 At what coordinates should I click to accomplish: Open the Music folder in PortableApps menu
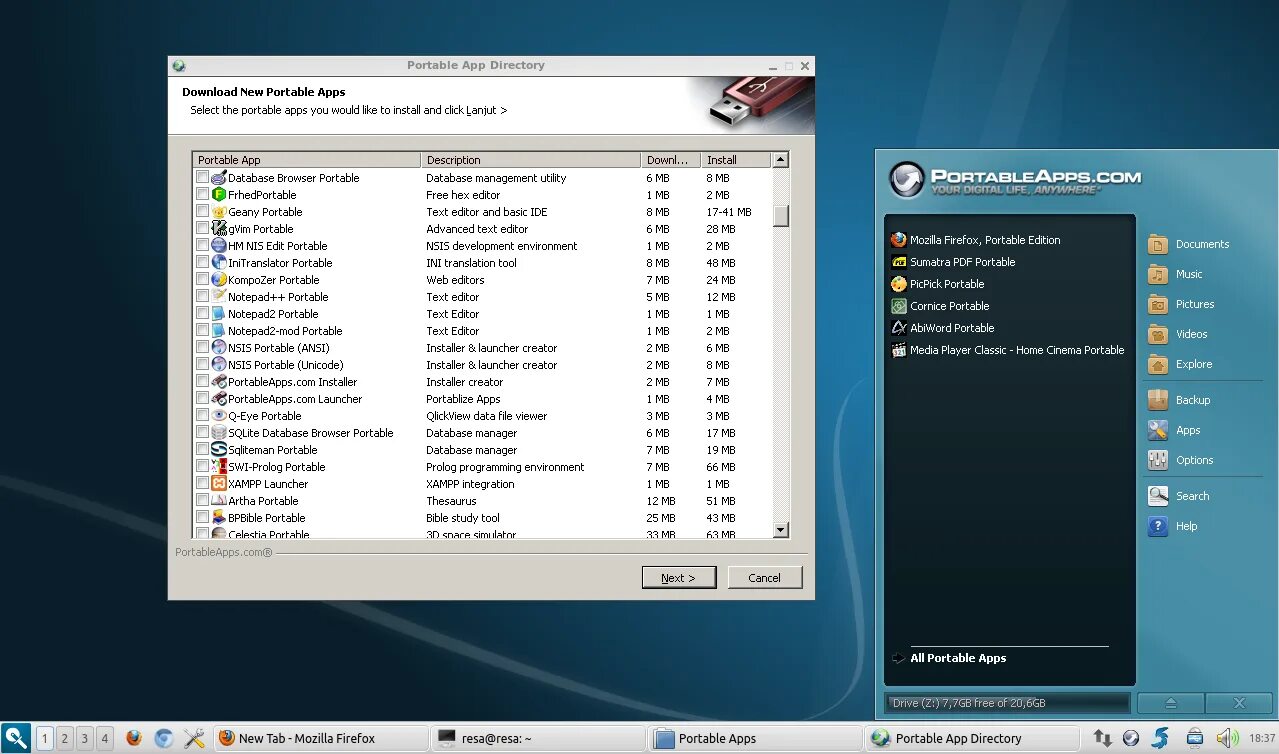pos(1176,274)
